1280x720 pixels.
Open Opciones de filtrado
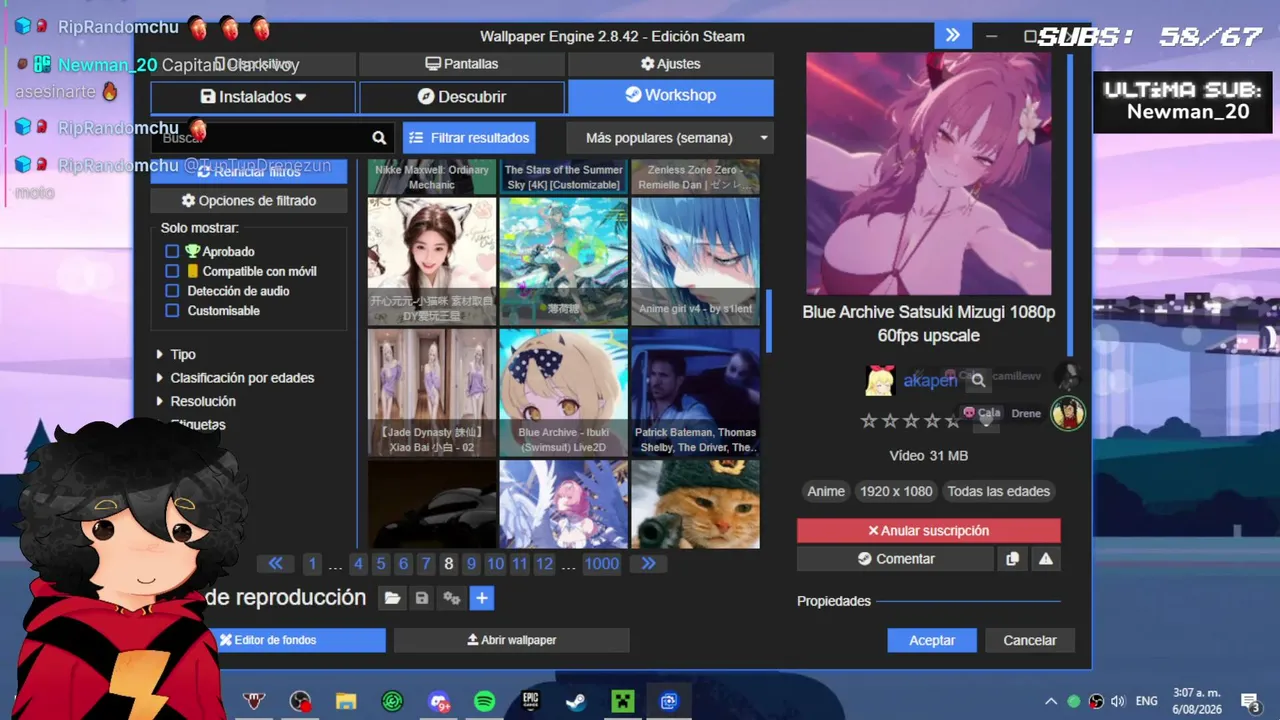coord(249,201)
